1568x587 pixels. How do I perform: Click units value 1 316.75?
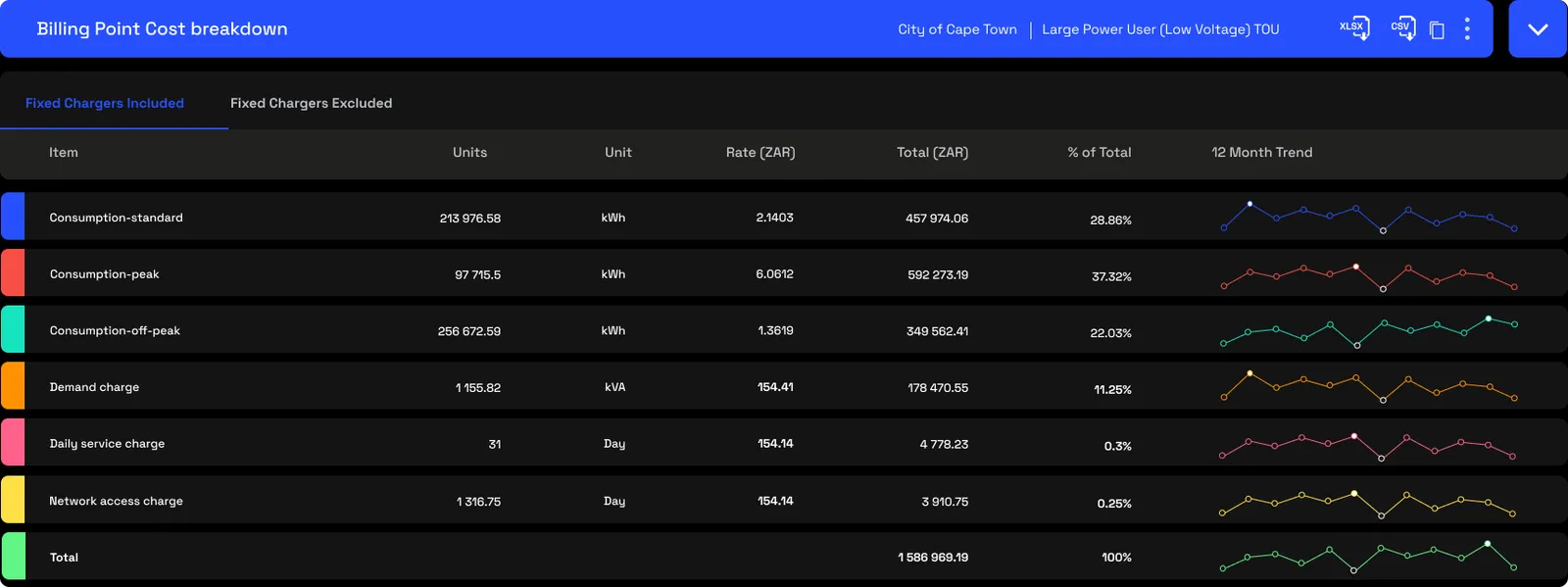pyautogui.click(x=478, y=502)
